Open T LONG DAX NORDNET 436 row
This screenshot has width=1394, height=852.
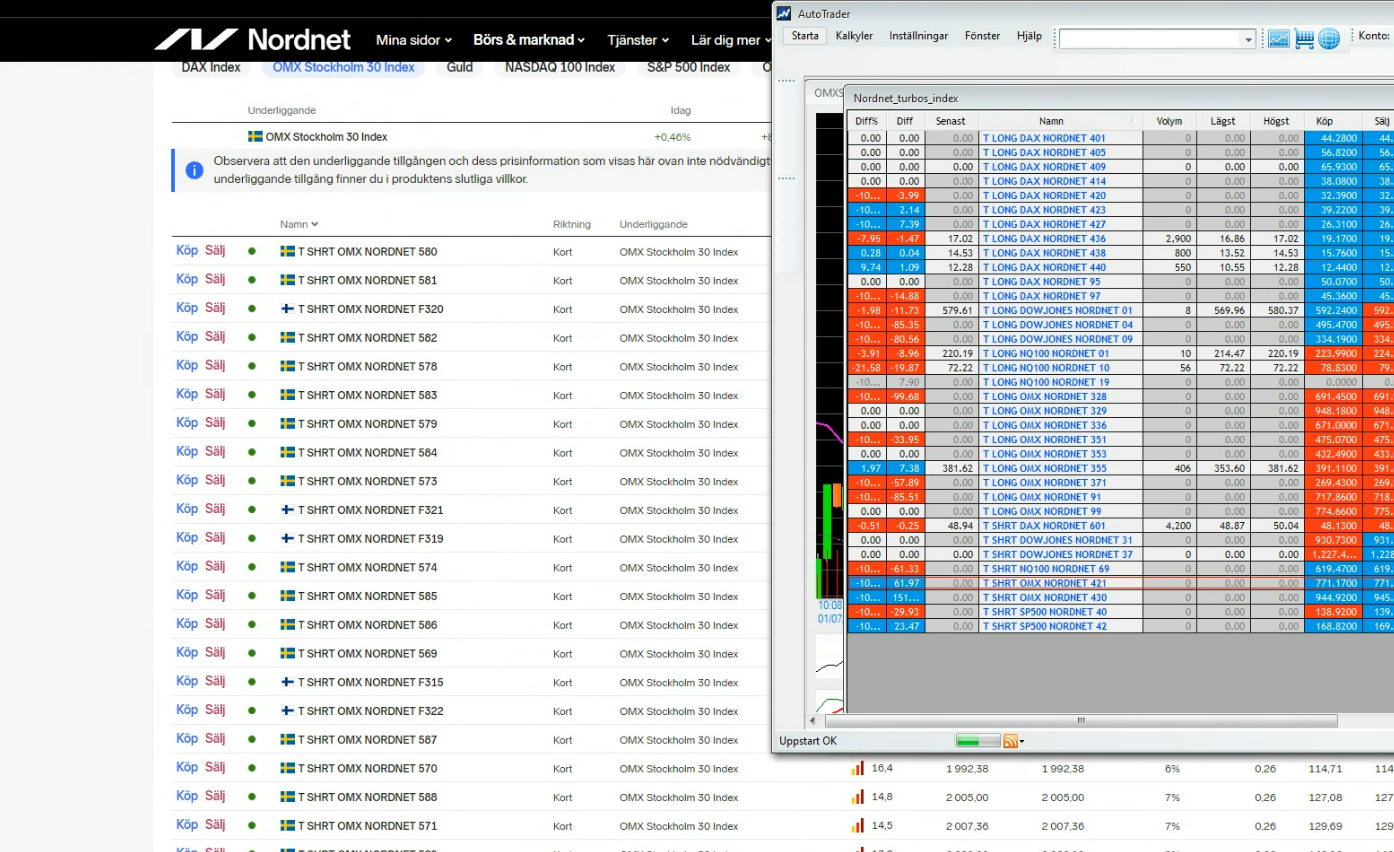(1044, 239)
